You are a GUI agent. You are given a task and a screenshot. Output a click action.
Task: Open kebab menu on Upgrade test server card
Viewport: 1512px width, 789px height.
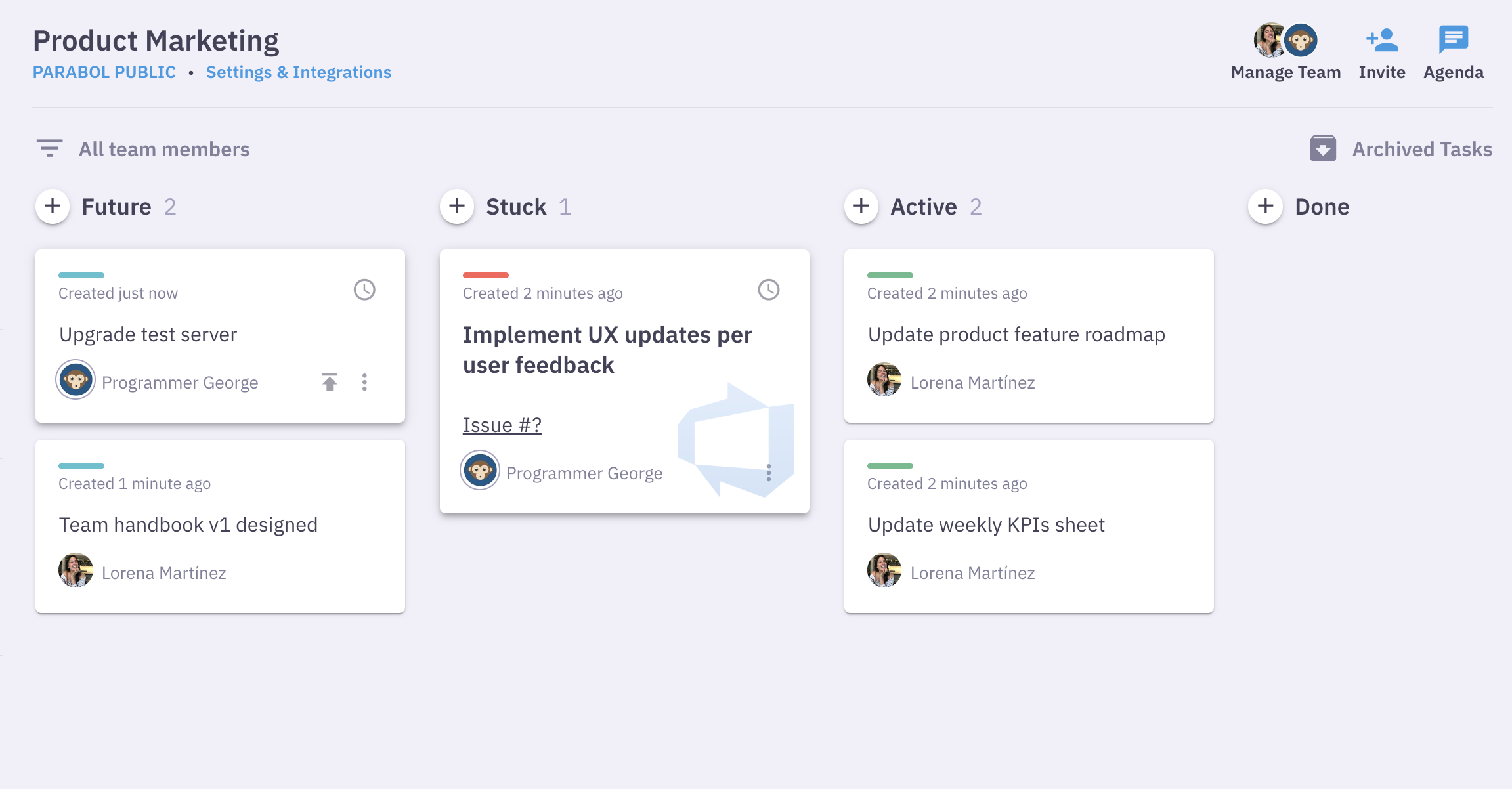[364, 381]
